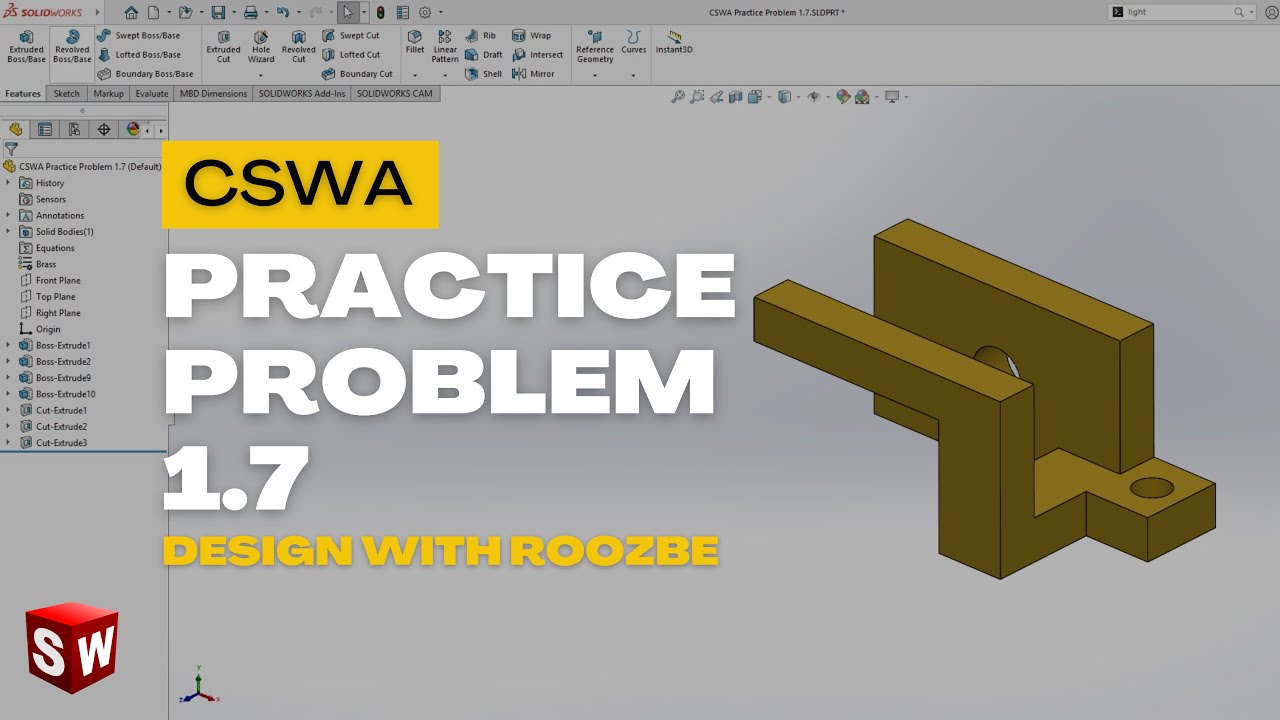The image size is (1280, 720).
Task: Click Zoom to Area icon
Action: tap(697, 97)
